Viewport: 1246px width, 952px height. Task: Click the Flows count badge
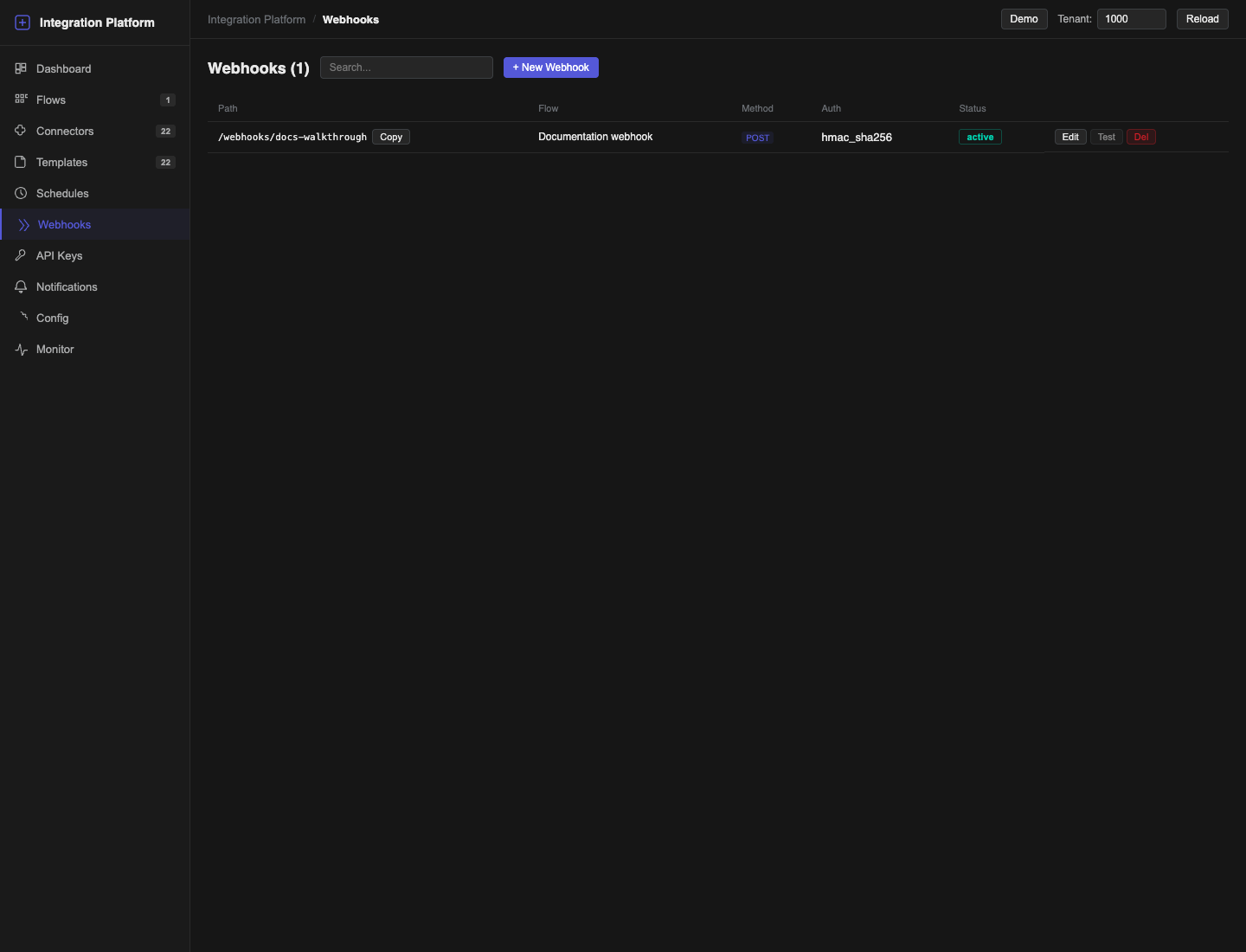[x=168, y=100]
